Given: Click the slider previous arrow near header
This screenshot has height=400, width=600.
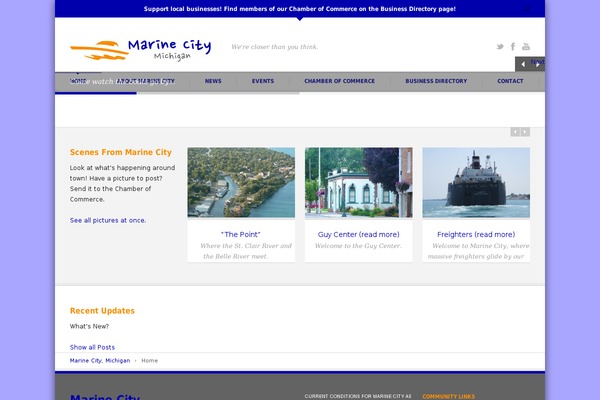Looking at the screenshot, I should pyautogui.click(x=523, y=64).
